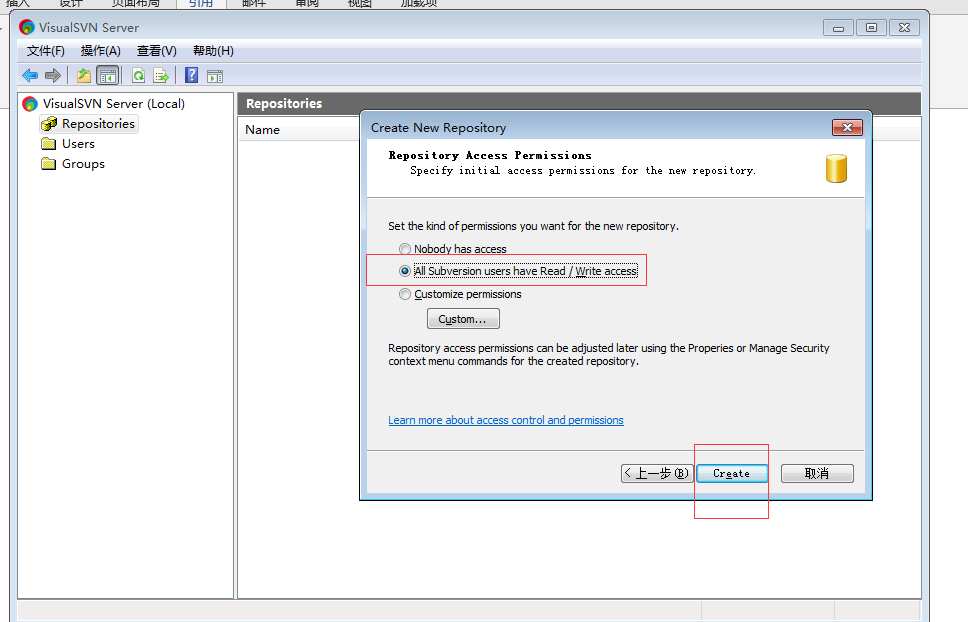Click the 取消 cancel button

tap(817, 473)
